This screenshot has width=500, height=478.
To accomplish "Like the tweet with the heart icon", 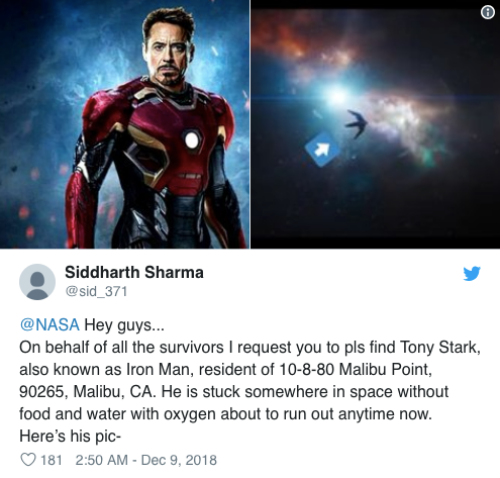I will (28, 460).
